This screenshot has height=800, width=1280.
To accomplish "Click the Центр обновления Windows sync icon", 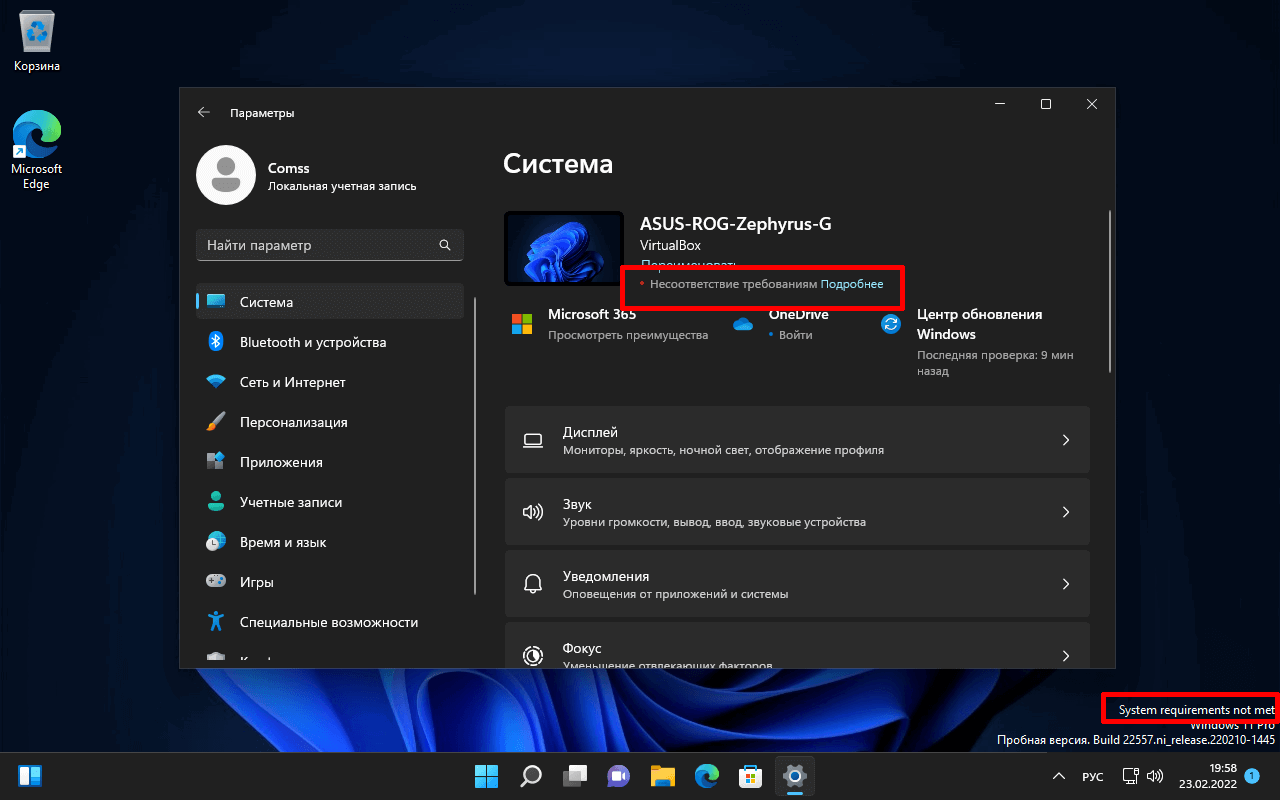I will click(891, 324).
